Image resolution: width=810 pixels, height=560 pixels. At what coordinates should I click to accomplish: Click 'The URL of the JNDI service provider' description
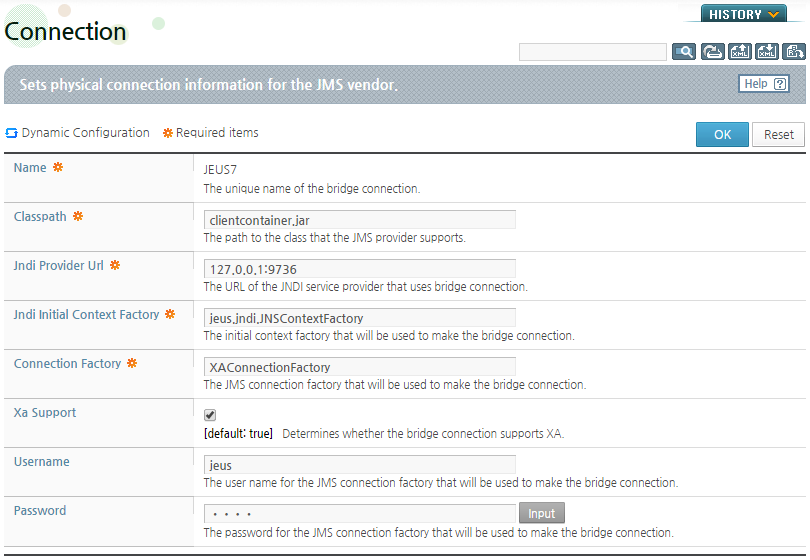click(x=366, y=287)
